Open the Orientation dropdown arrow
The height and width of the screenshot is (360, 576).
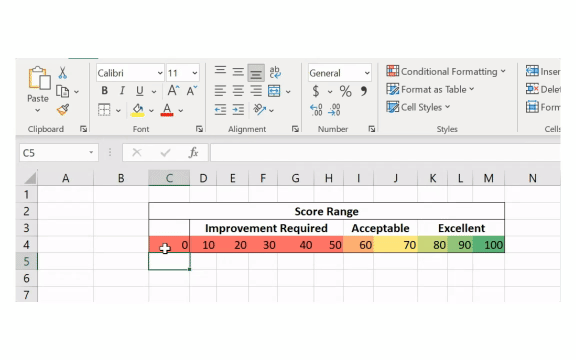271,111
